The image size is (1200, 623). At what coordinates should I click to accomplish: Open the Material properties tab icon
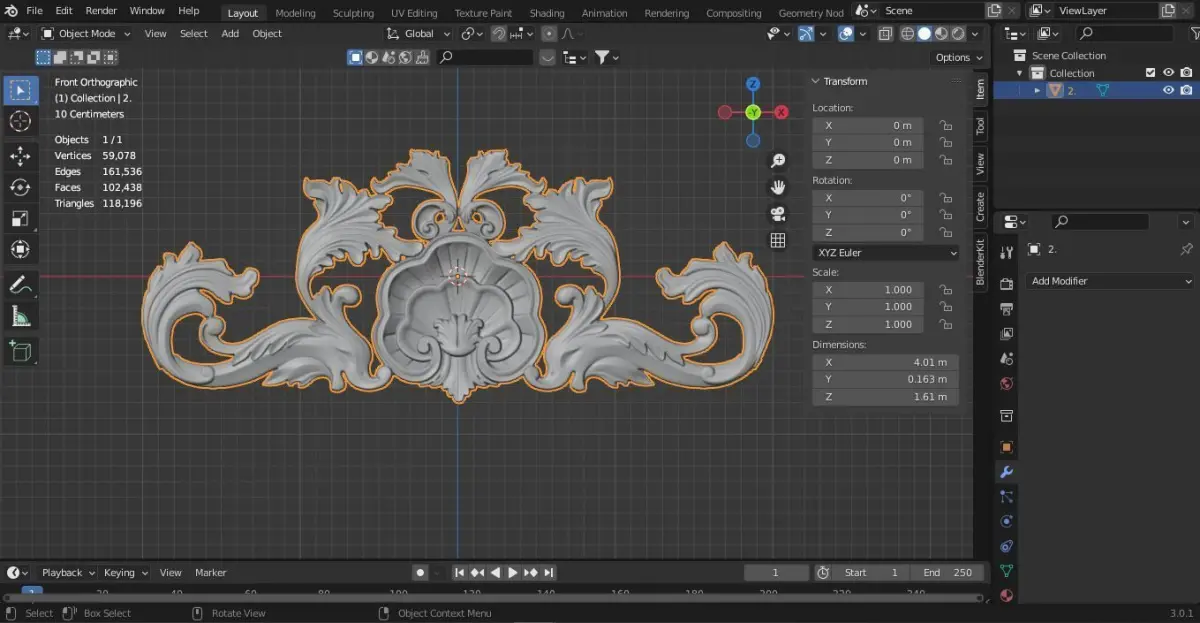tap(1006, 596)
